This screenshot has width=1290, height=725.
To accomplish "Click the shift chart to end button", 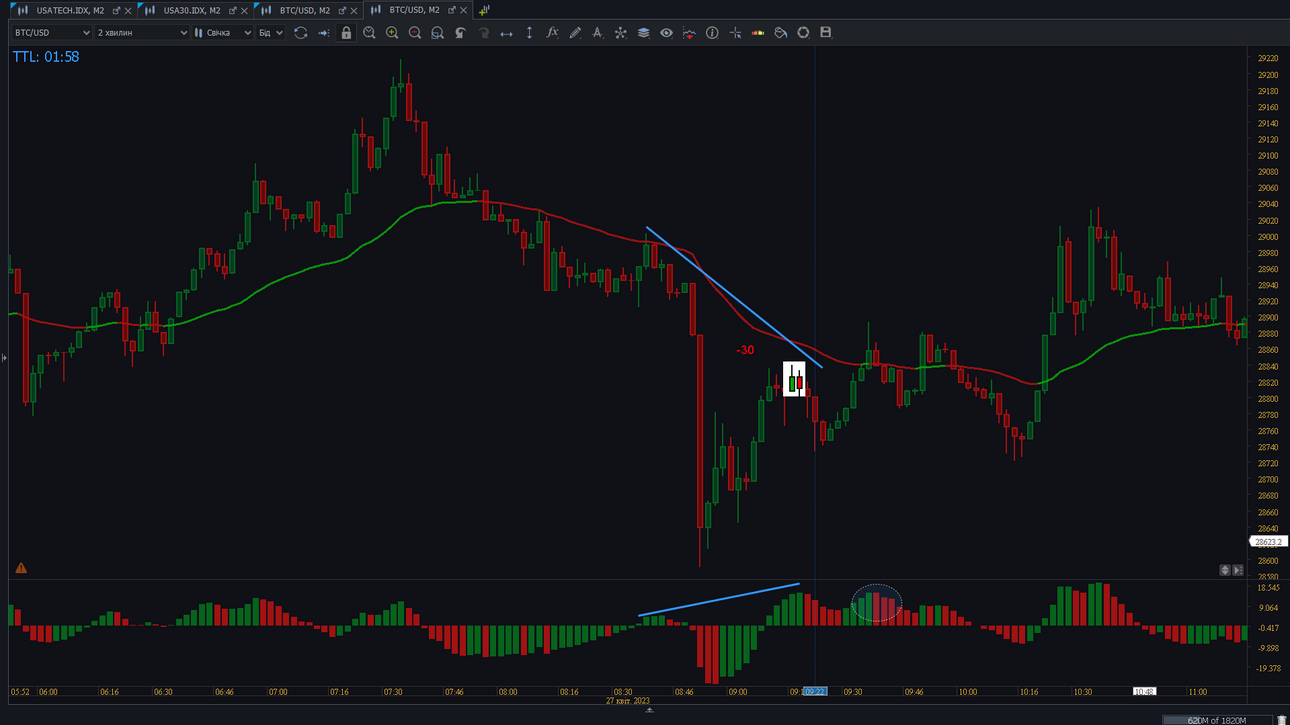I will 1238,570.
